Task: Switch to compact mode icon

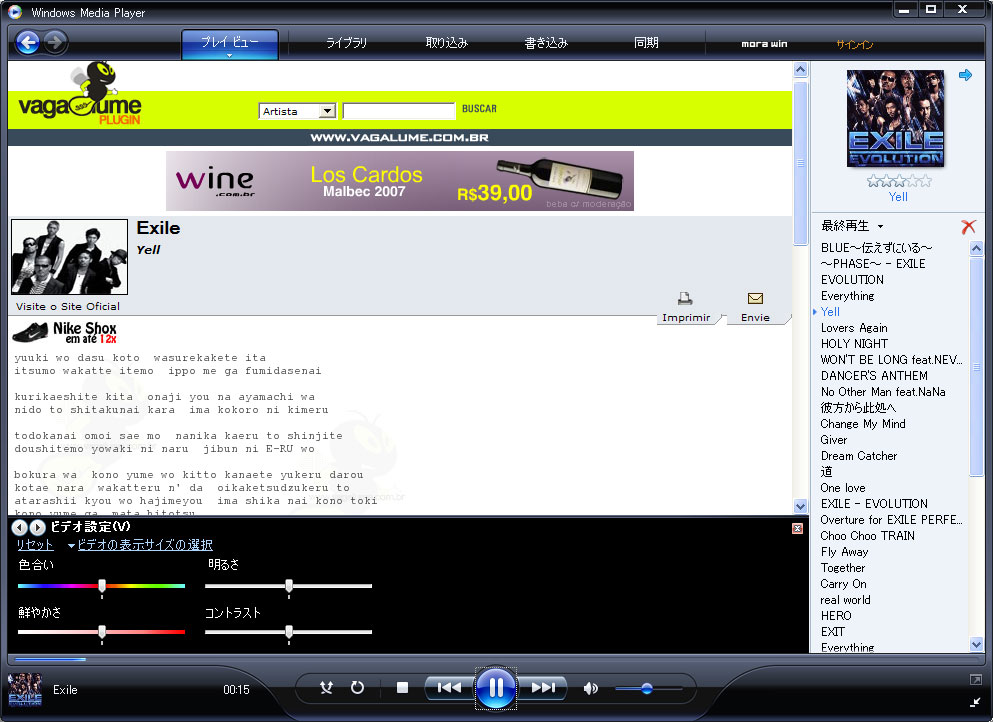Action: point(975,702)
